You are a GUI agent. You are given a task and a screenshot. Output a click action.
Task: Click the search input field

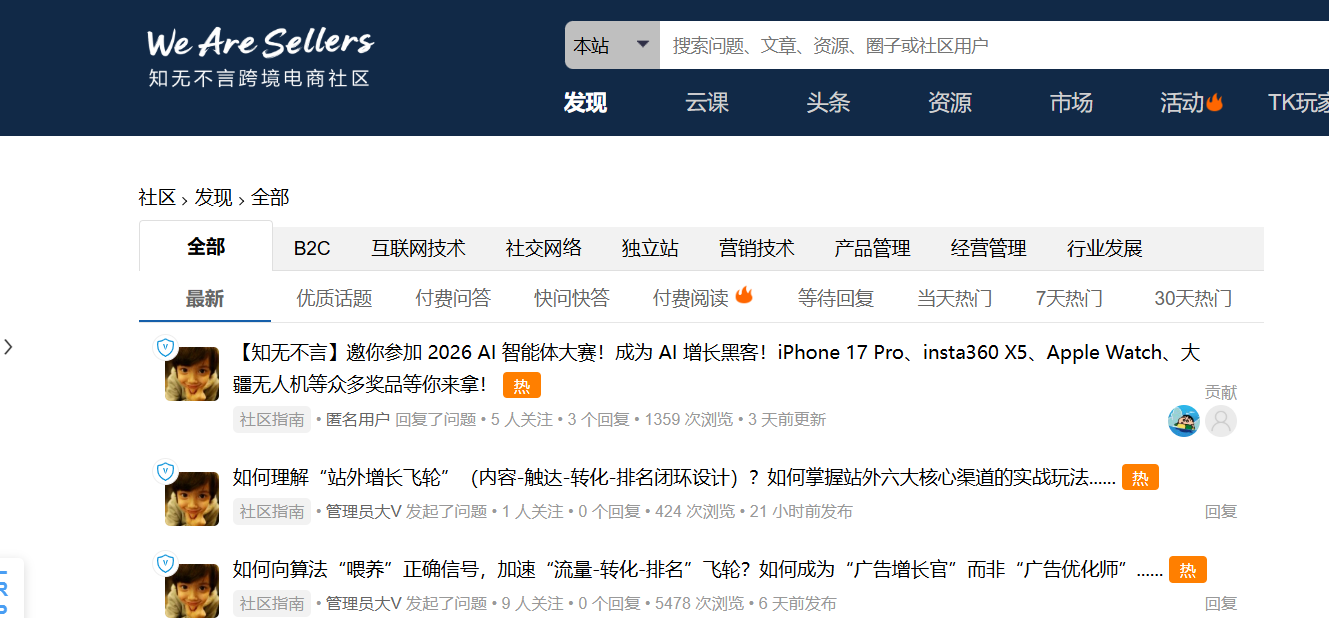click(x=850, y=44)
